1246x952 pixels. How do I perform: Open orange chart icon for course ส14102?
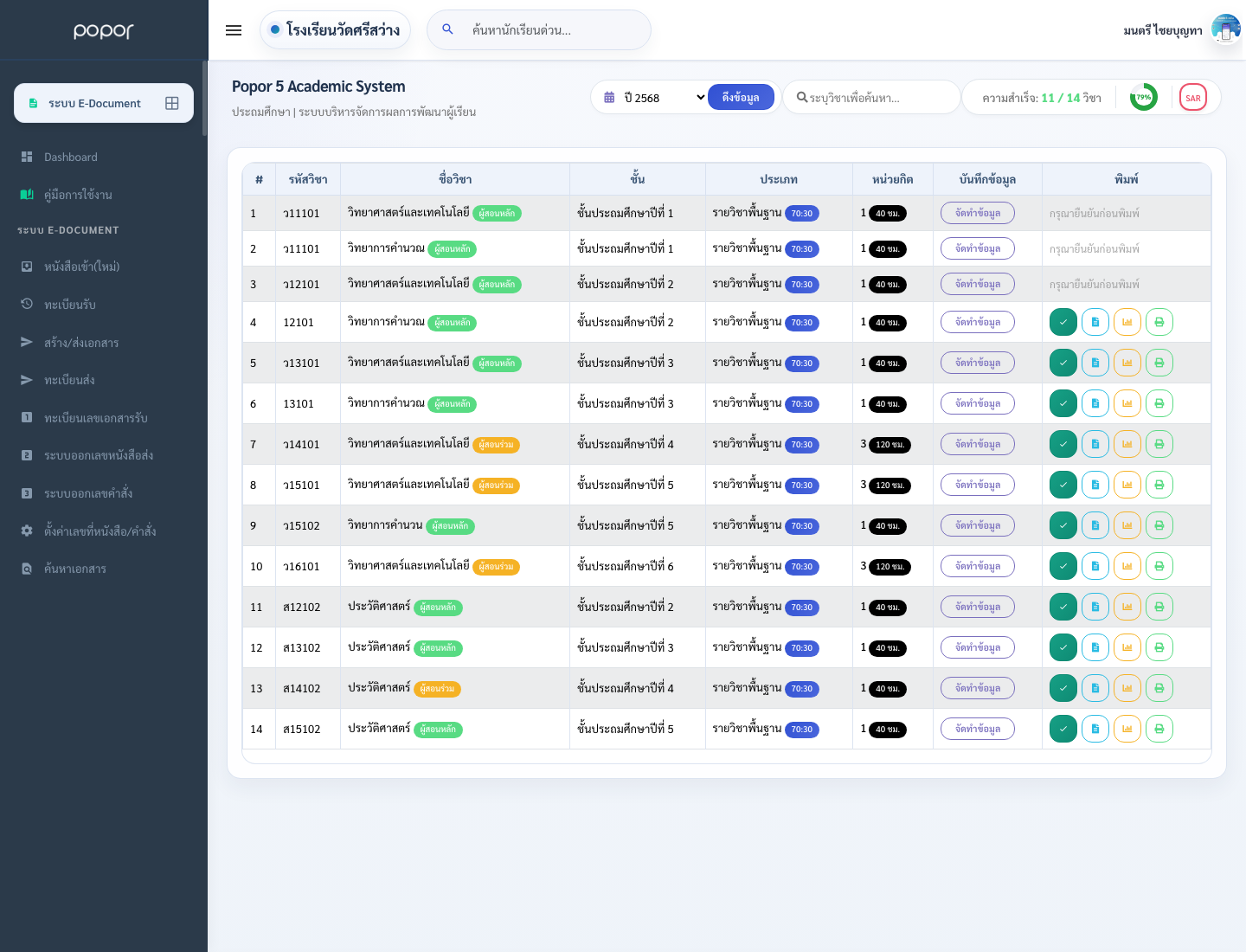[1127, 688]
